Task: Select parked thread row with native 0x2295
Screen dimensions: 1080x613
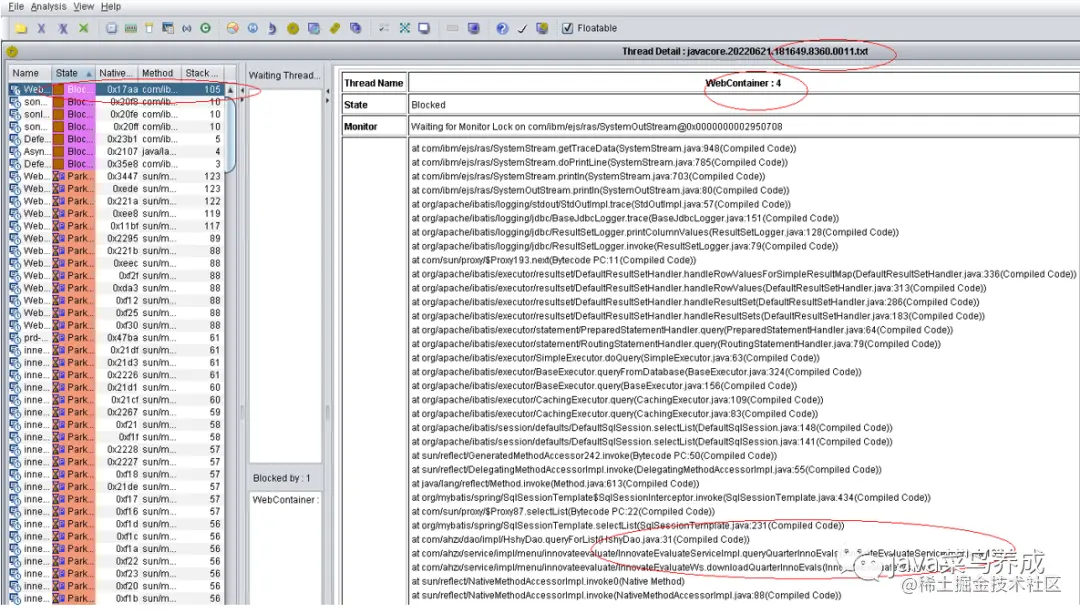Action: pos(116,238)
